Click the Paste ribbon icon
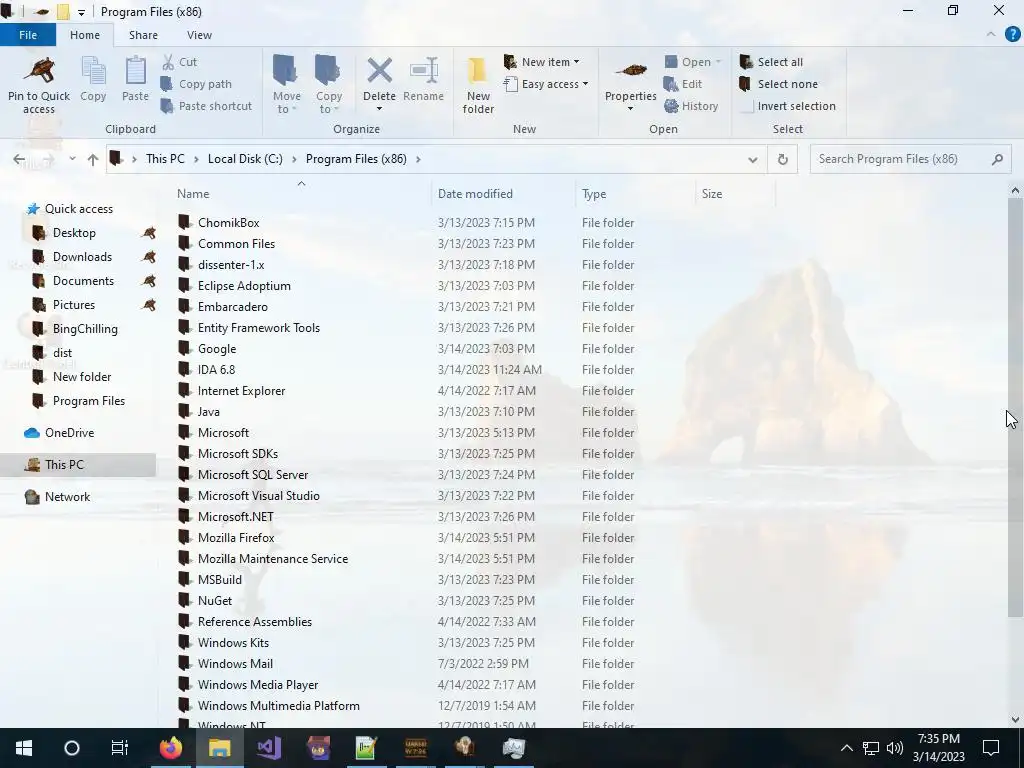1024x768 pixels. pos(135,71)
